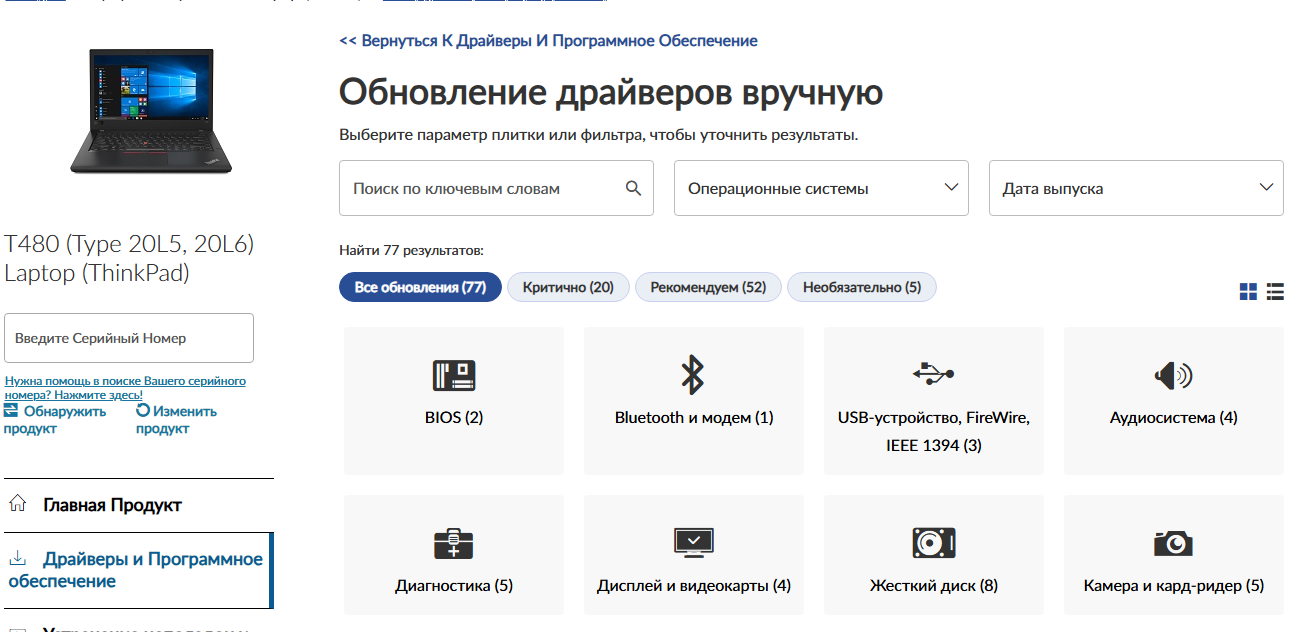
Task: Click the camera icon
Action: [x=1173, y=543]
